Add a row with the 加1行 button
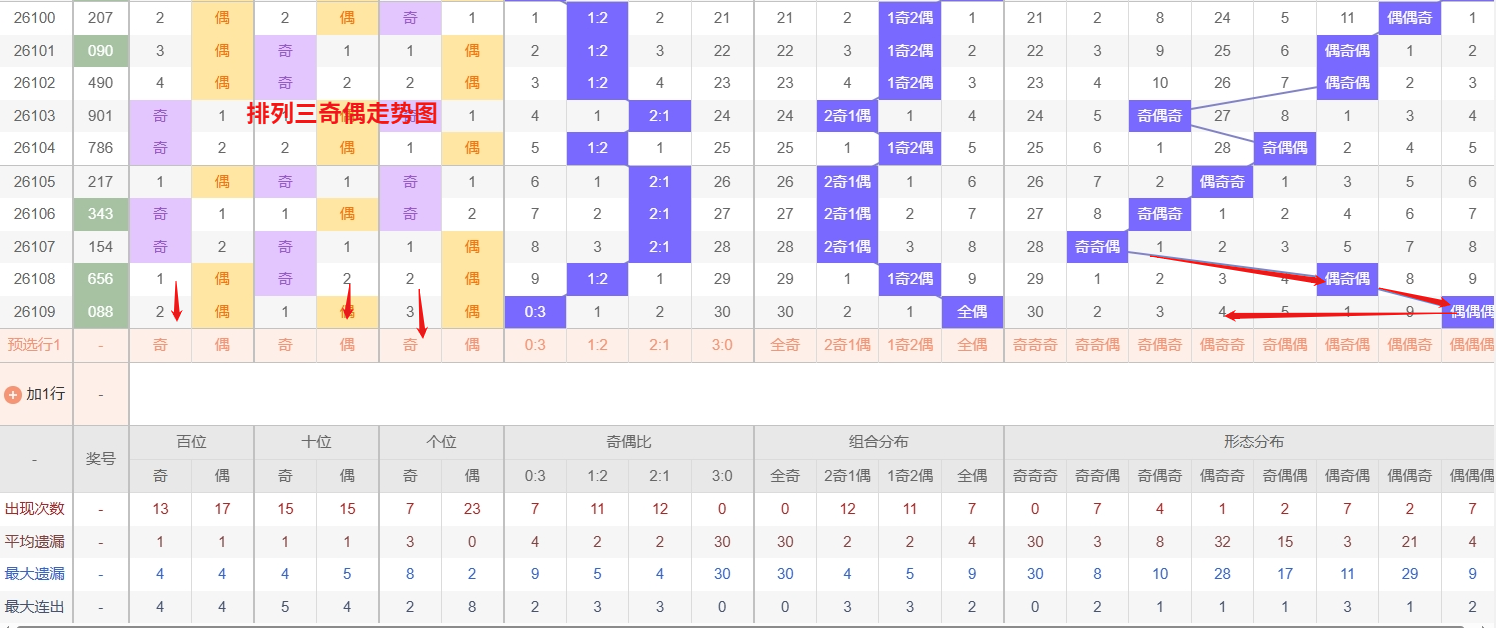 (x=45, y=394)
